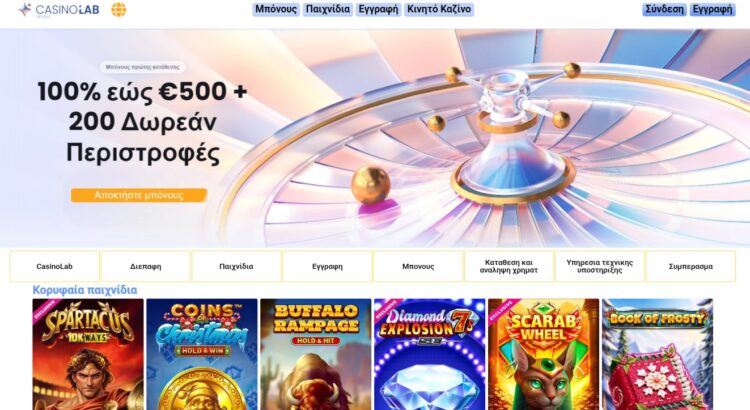750x410 pixels.
Task: Open the Diamond Explosion 7s game
Action: click(430, 354)
